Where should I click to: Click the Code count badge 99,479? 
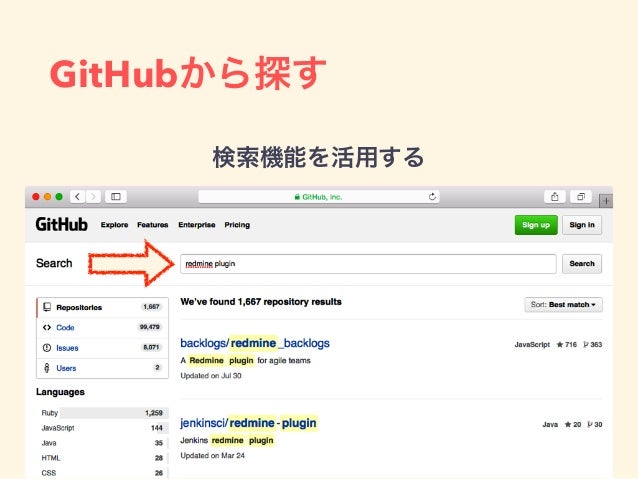tap(150, 327)
